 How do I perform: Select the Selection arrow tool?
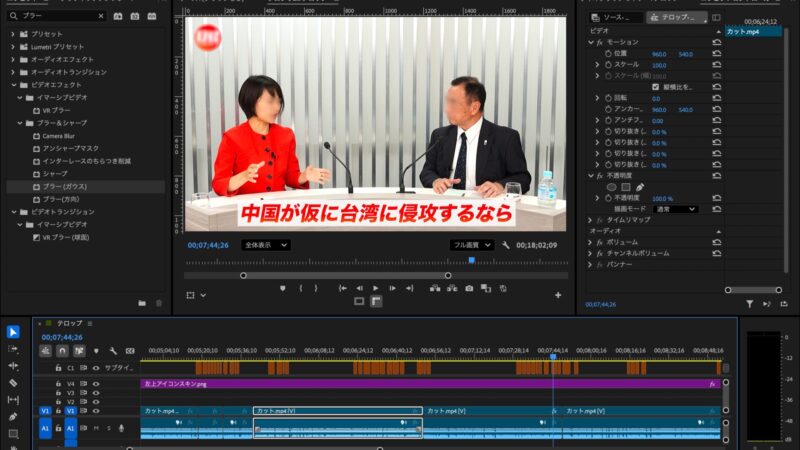click(13, 332)
